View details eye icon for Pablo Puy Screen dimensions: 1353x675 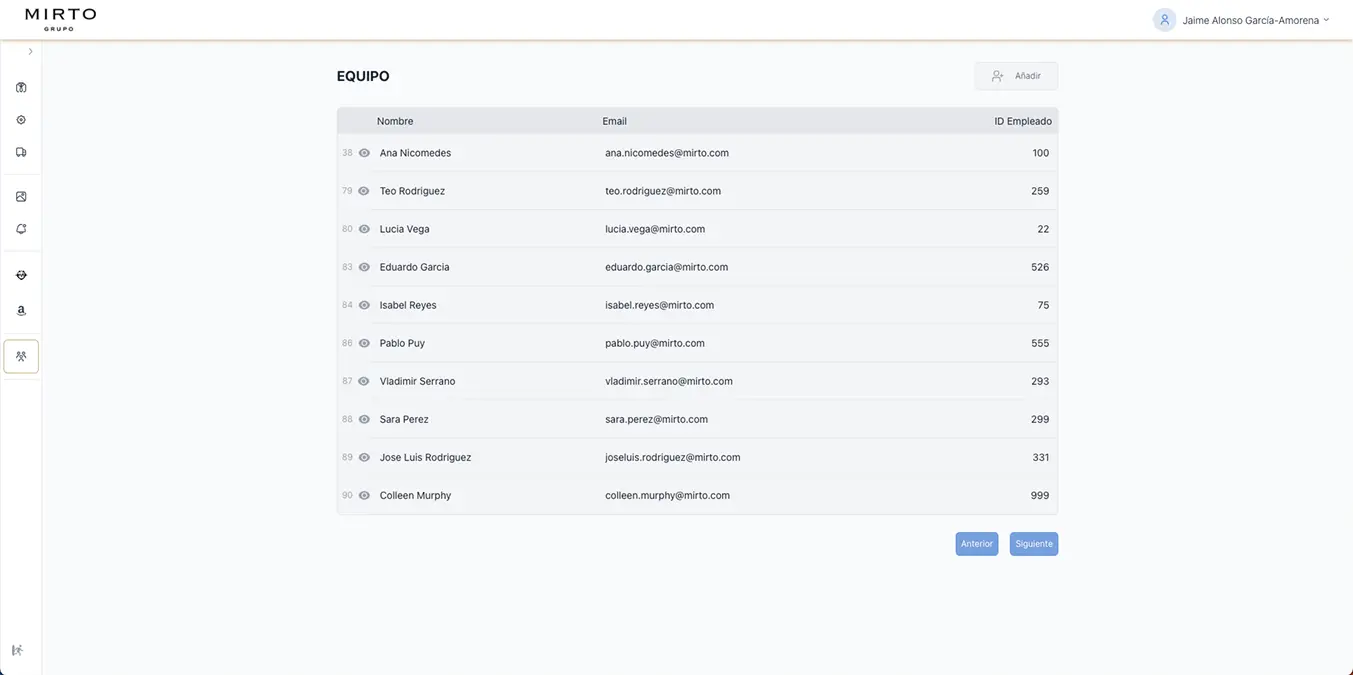[364, 343]
